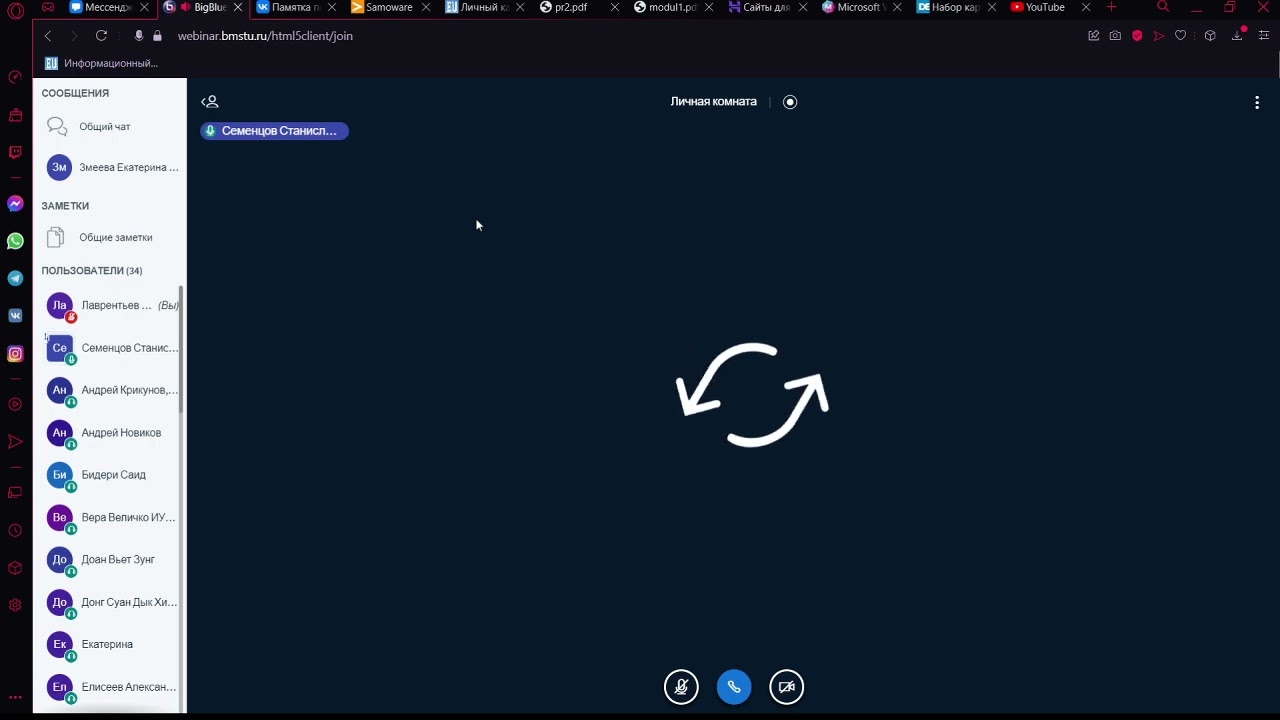Open the browser downloads icon
Viewport: 1280px width, 720px height.
coord(1237,36)
